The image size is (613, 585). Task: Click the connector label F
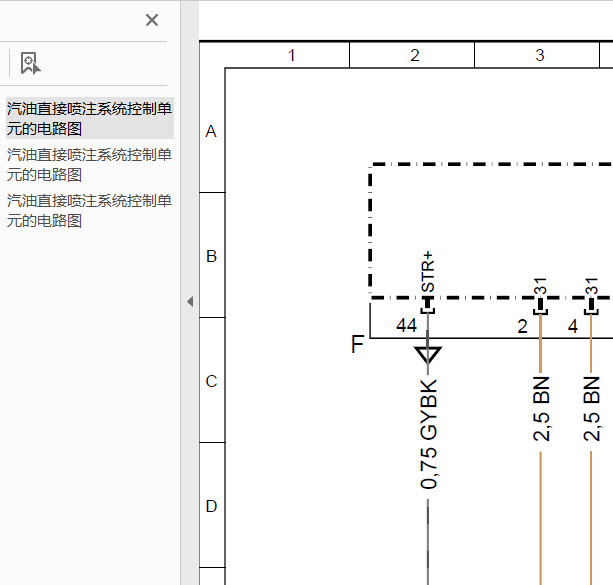(357, 344)
